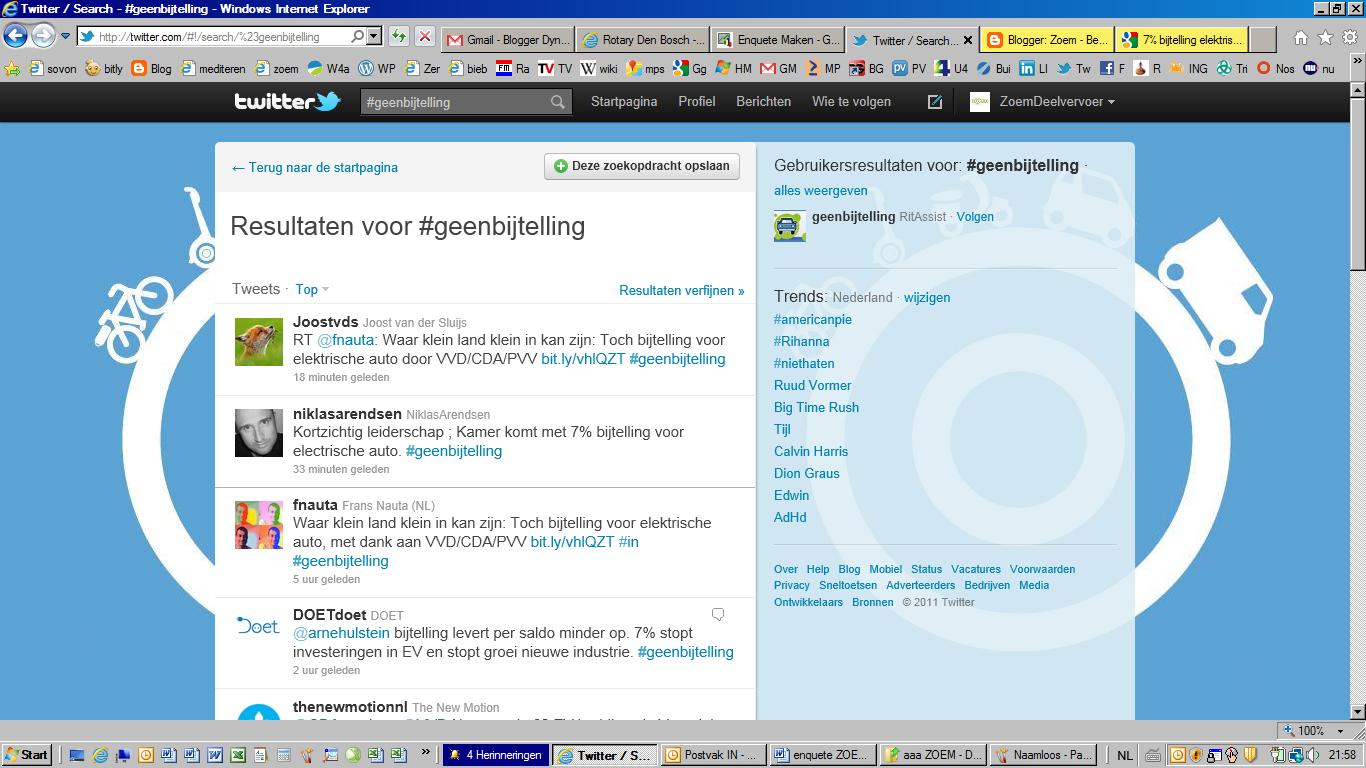Switch to the Rotary Den Bosch tab
This screenshot has width=1366, height=768.
(x=643, y=40)
